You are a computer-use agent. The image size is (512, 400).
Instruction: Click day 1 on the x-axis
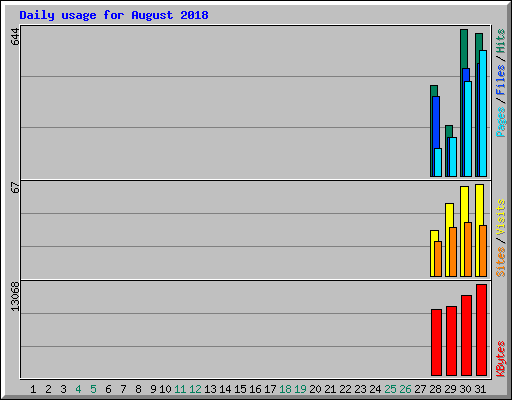click(33, 389)
